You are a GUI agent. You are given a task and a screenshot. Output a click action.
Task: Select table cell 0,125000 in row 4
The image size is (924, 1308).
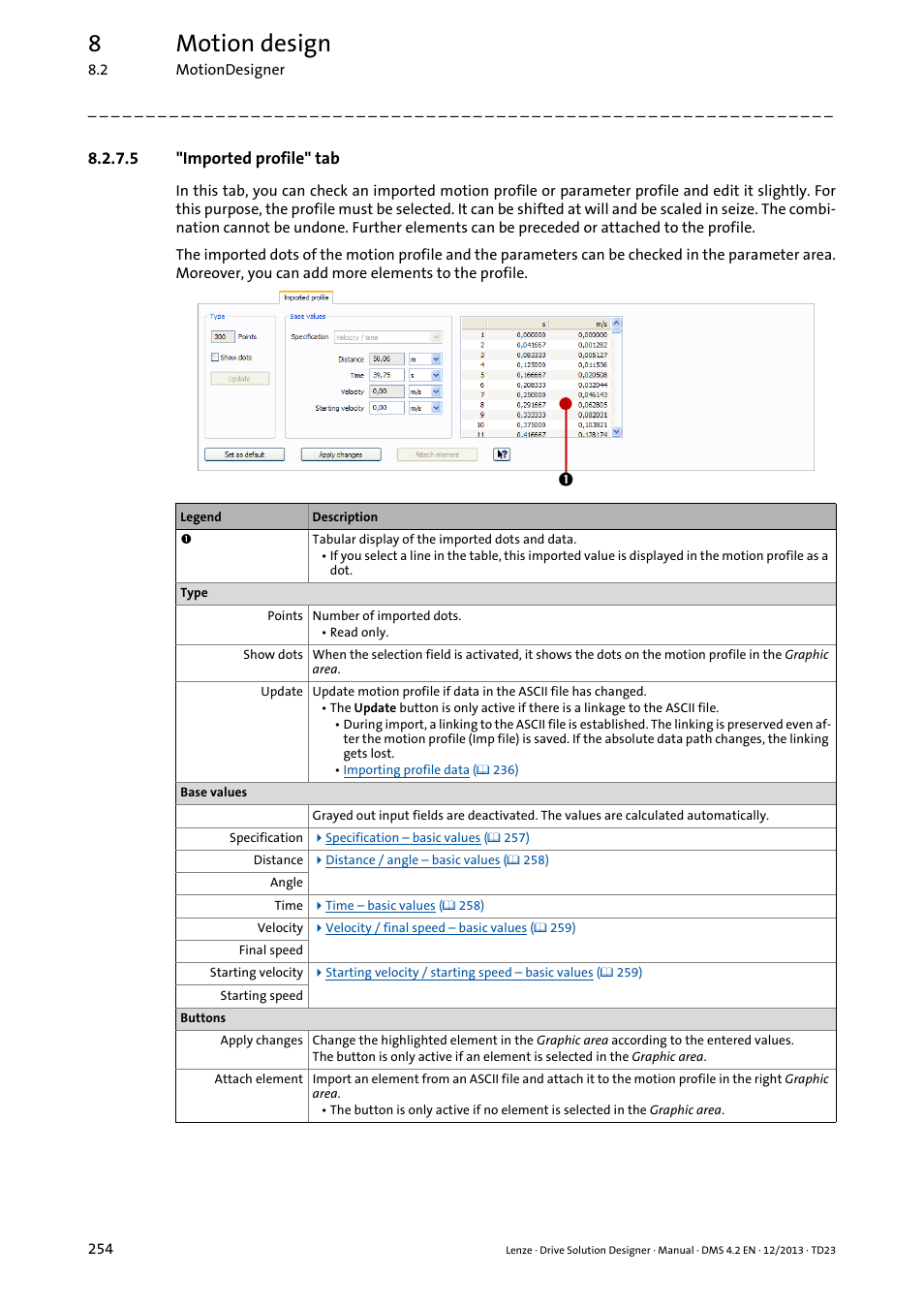[x=531, y=365]
